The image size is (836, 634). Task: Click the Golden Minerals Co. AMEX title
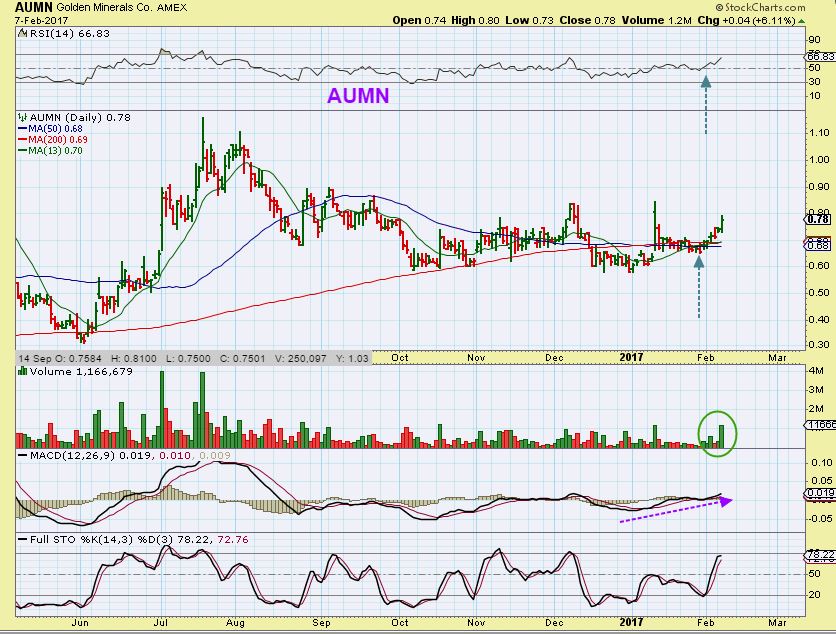(x=121, y=7)
